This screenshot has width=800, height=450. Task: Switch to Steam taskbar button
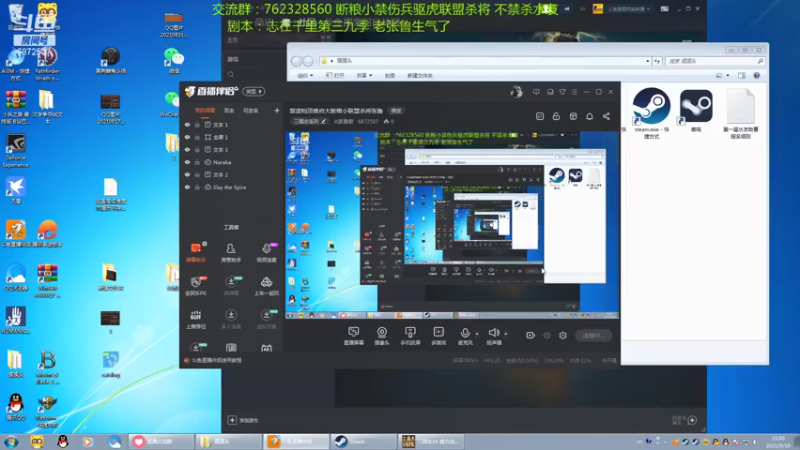(x=363, y=441)
